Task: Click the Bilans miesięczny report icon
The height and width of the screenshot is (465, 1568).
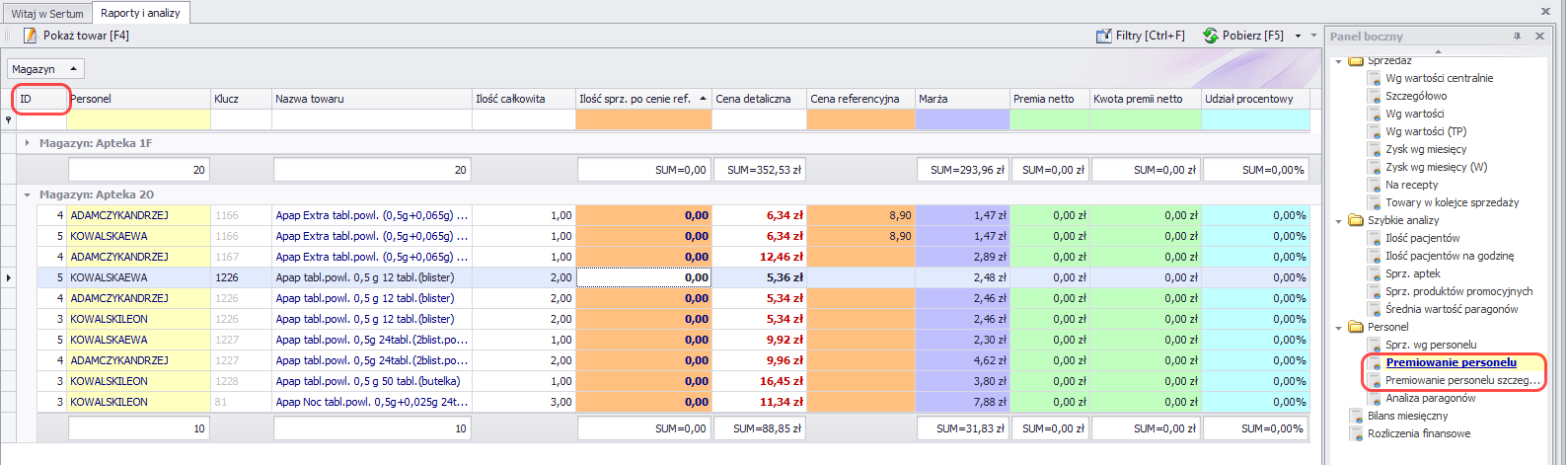Action: point(1356,416)
